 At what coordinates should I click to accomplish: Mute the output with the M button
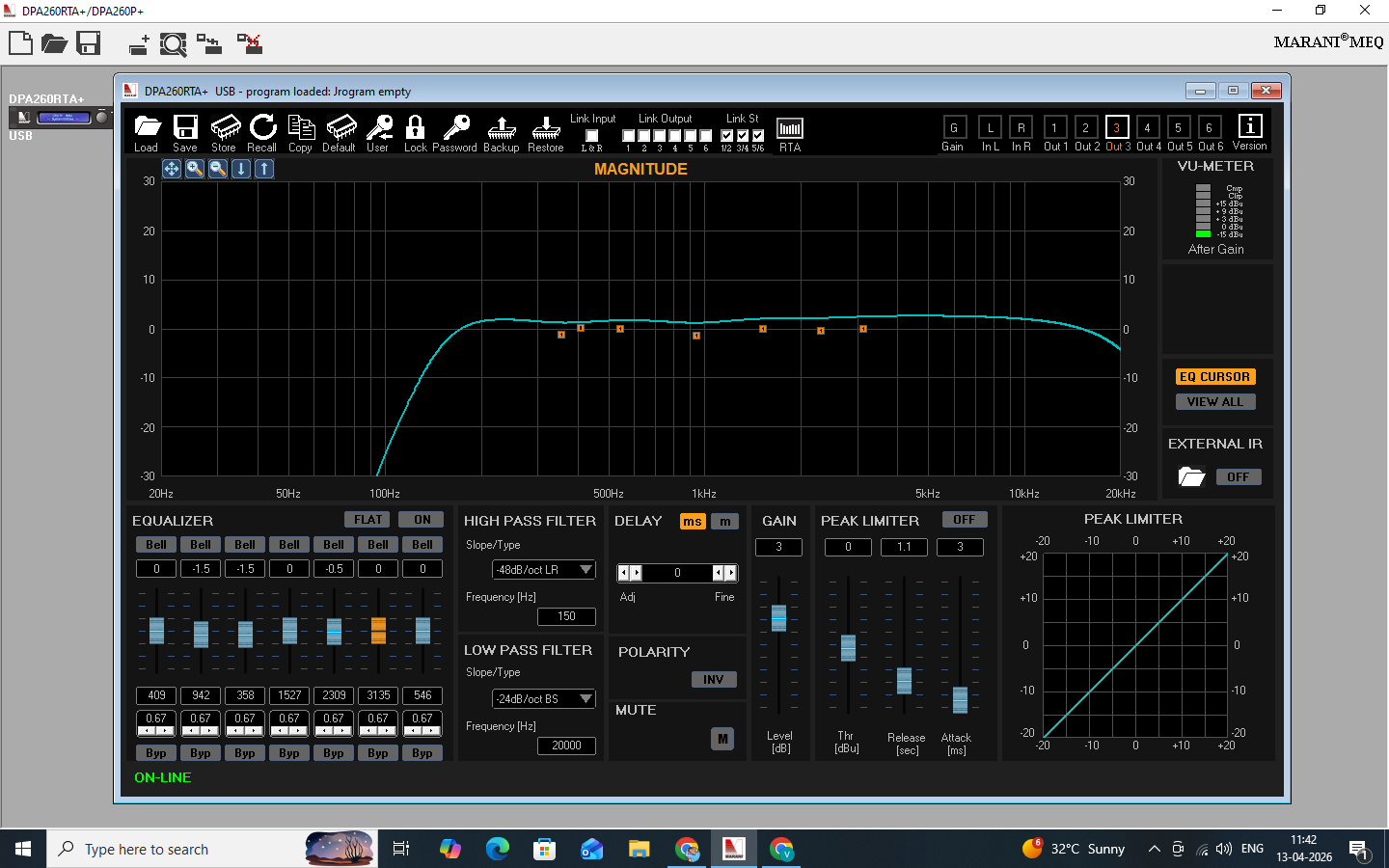click(722, 739)
